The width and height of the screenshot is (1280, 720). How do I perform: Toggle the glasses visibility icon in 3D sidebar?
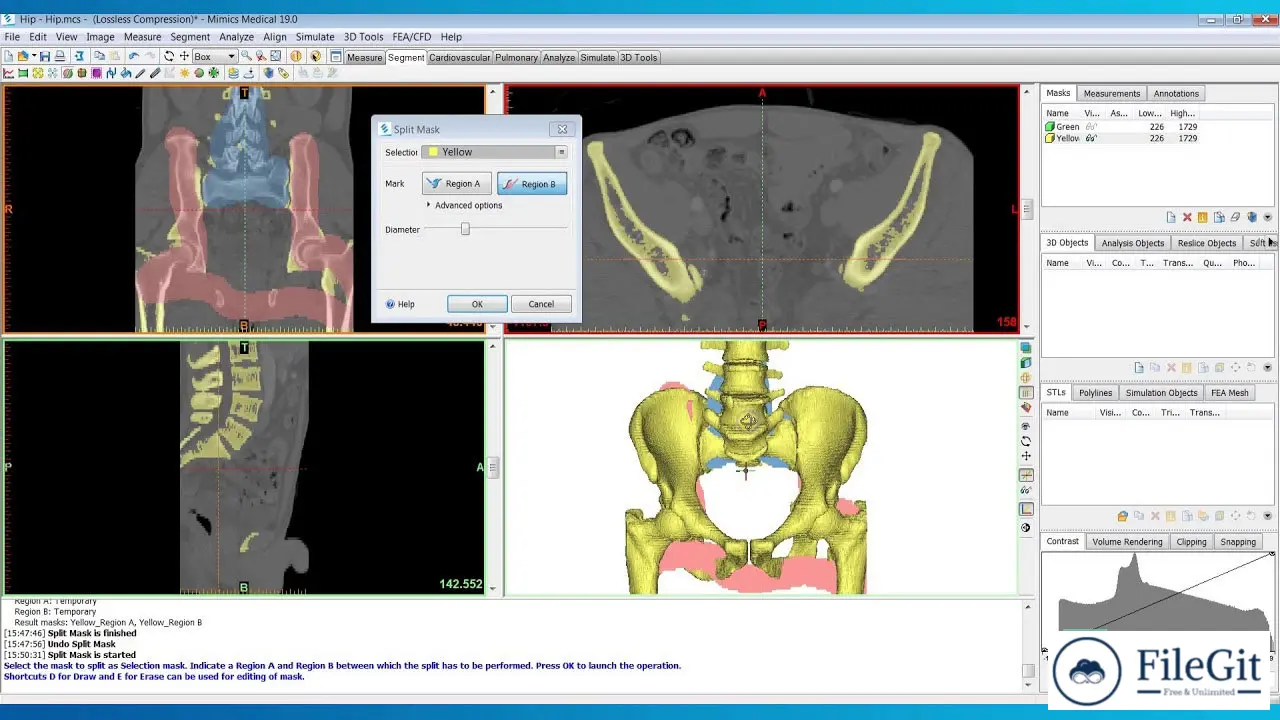1026,490
